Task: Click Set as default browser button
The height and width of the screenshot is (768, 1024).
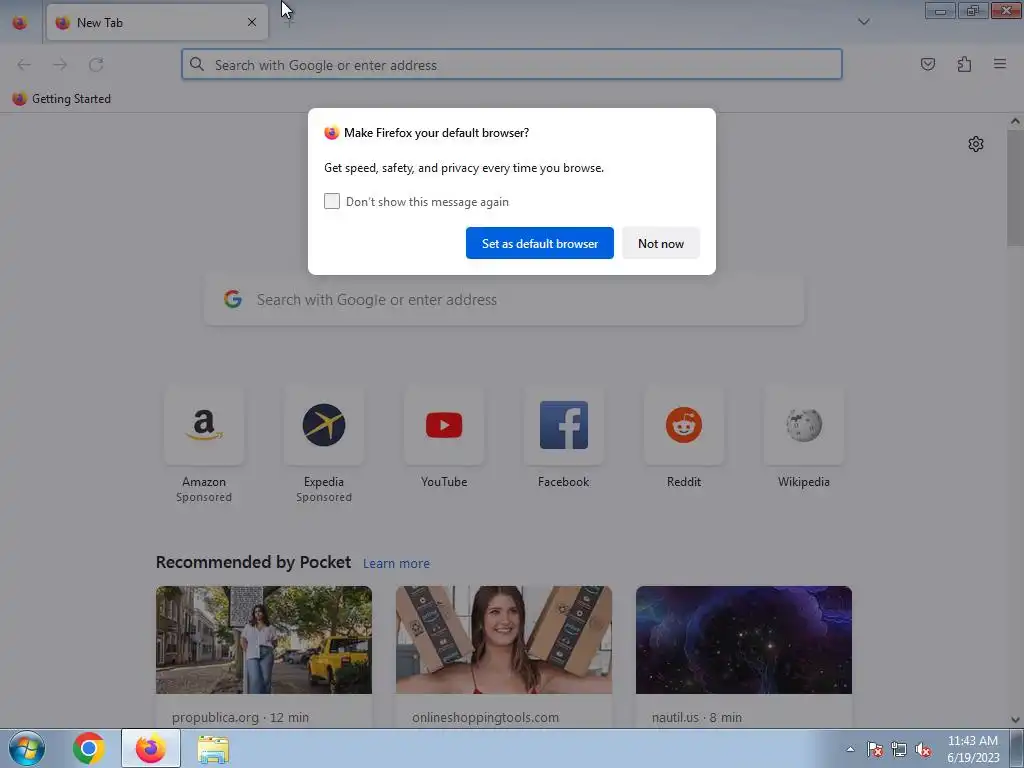Action: (539, 243)
